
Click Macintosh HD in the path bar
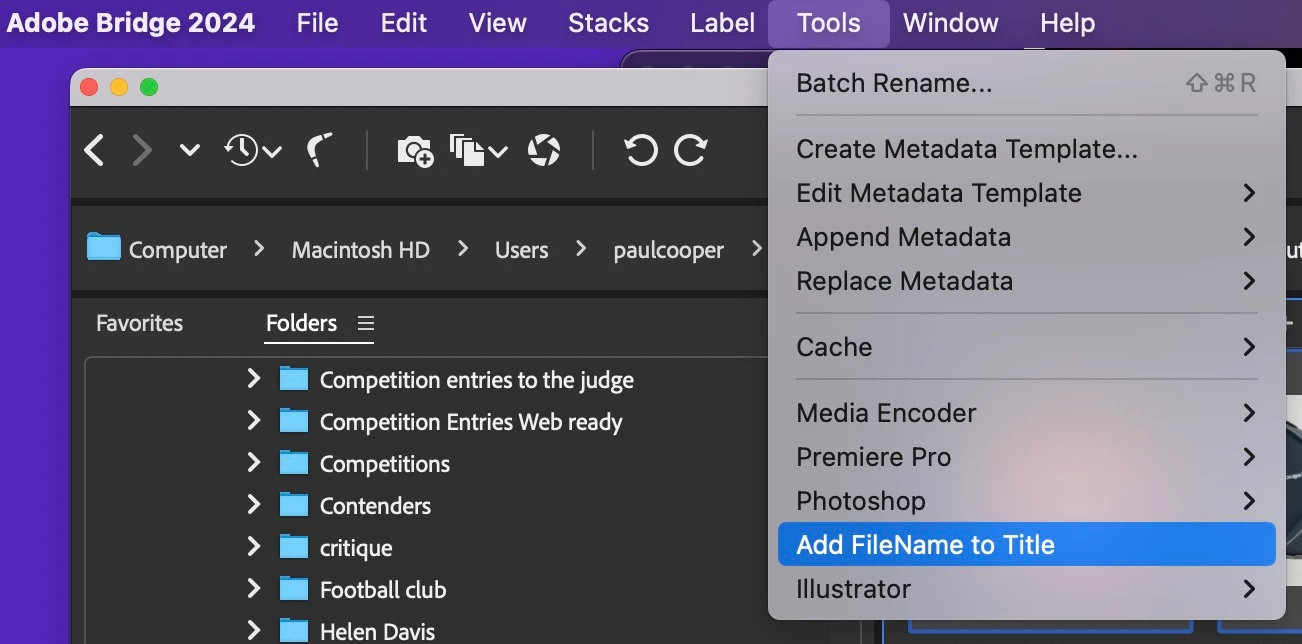point(361,250)
